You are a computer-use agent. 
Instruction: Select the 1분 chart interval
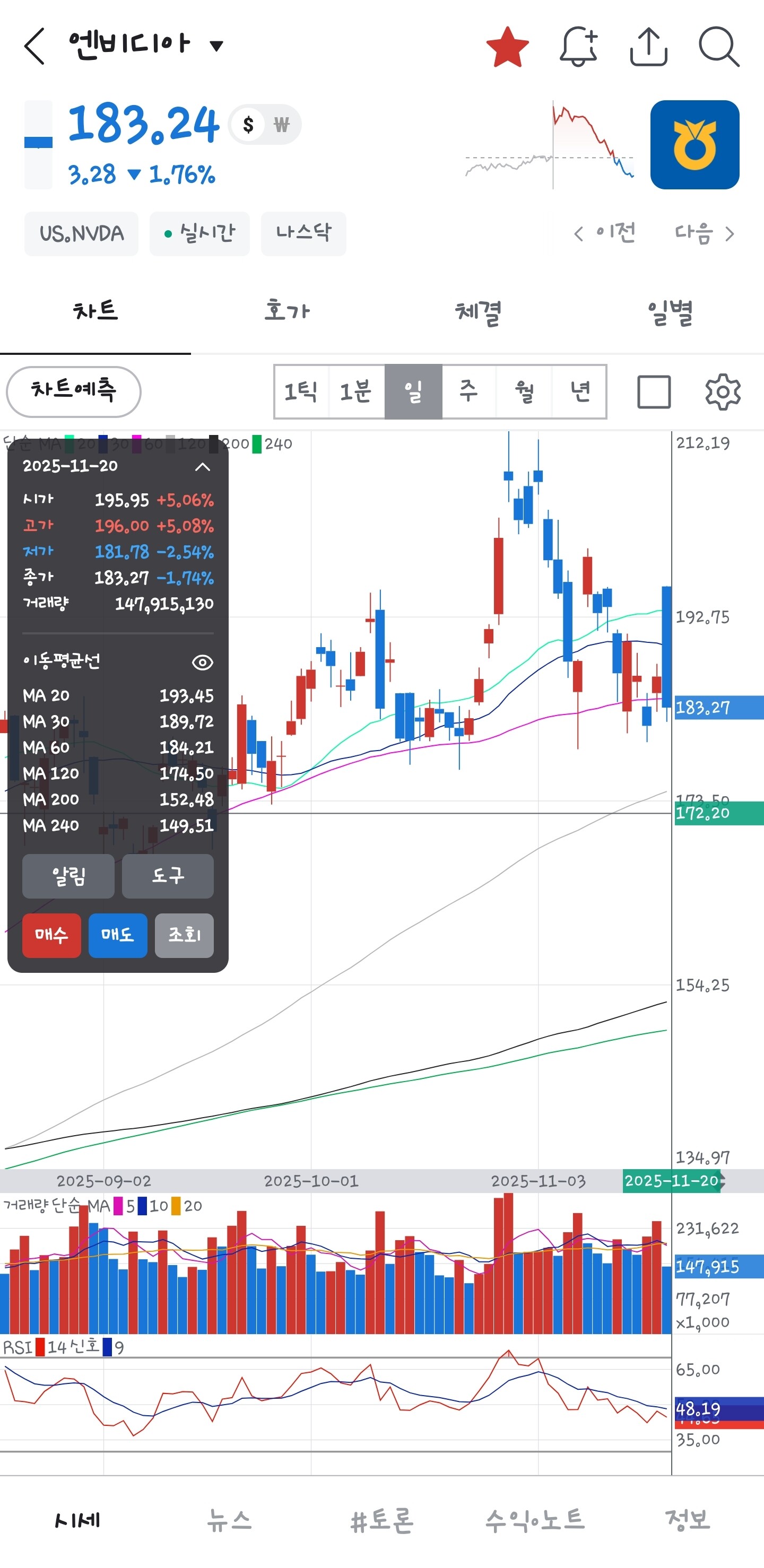click(x=356, y=391)
